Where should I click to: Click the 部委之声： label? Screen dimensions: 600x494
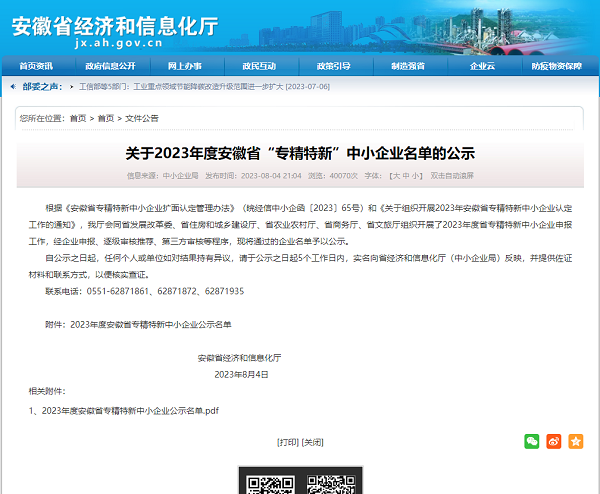[x=42, y=86]
